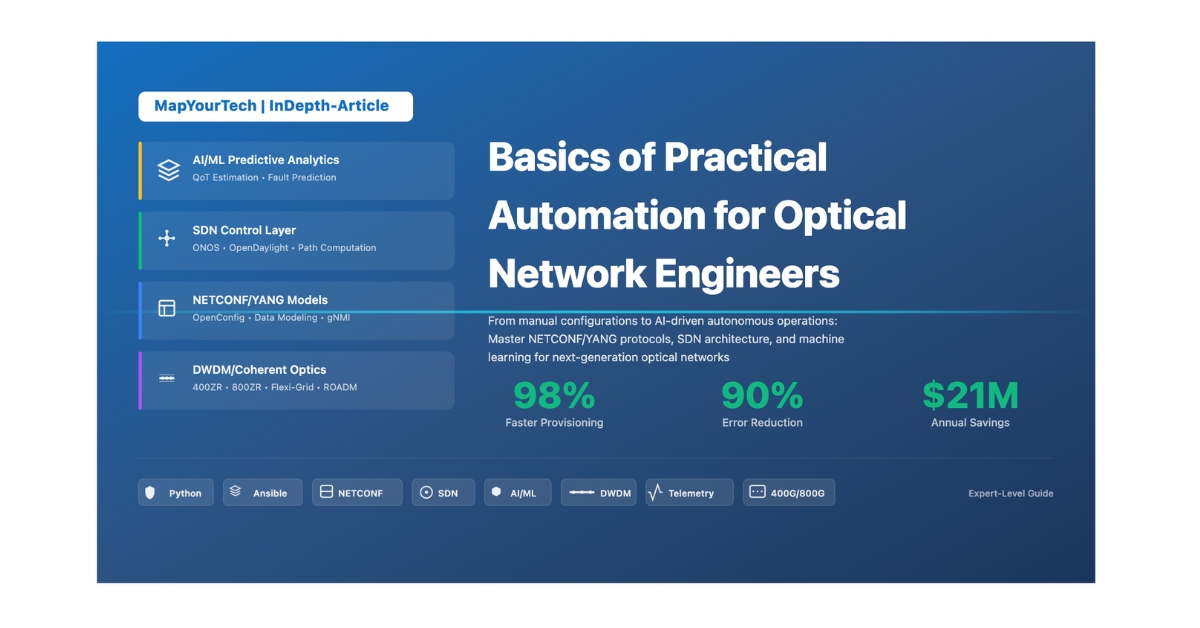Click the hexagon icon in the AI/ML tag
1200x628 pixels.
(496, 492)
